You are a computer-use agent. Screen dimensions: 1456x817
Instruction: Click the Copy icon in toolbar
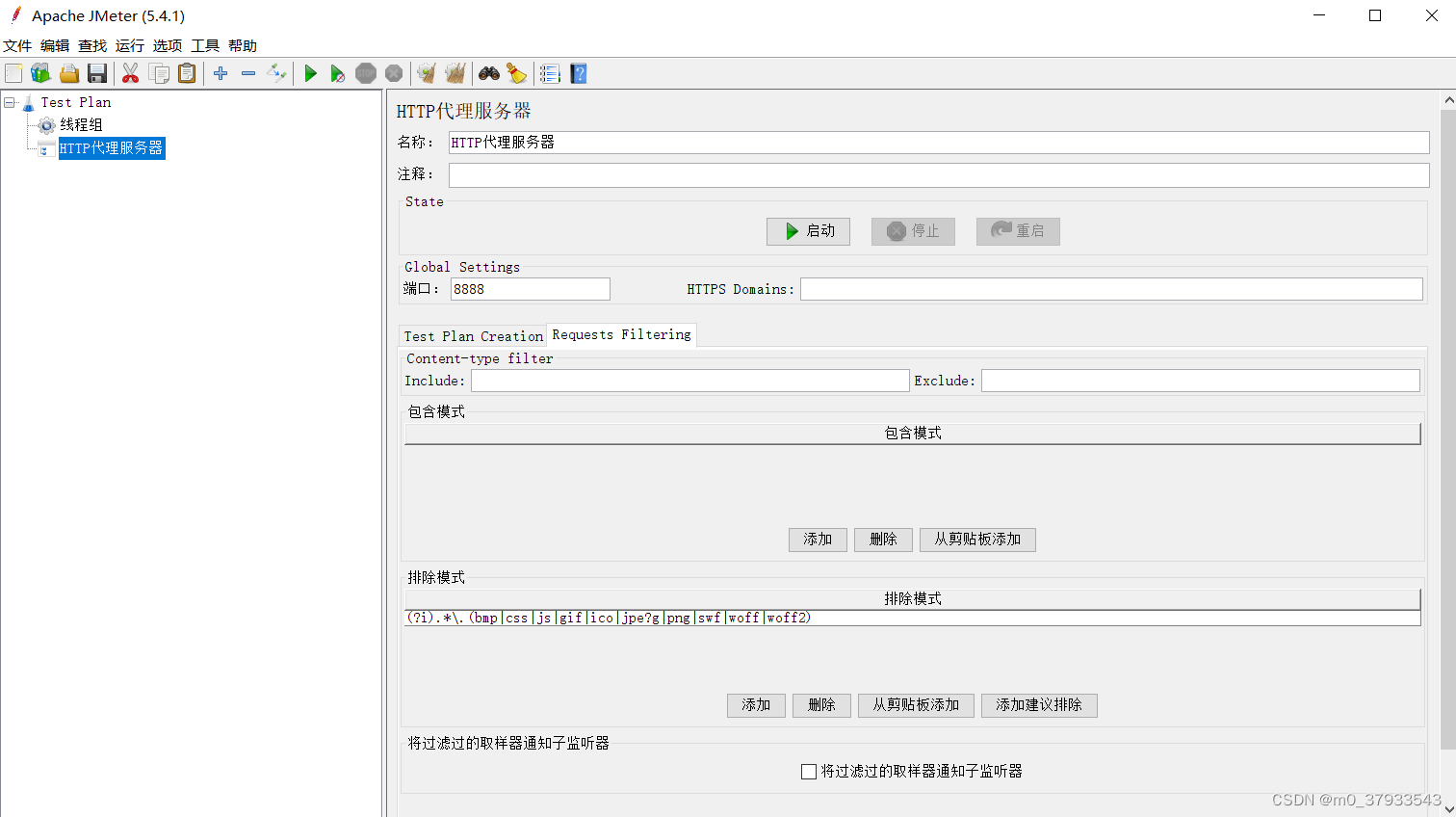pos(159,73)
